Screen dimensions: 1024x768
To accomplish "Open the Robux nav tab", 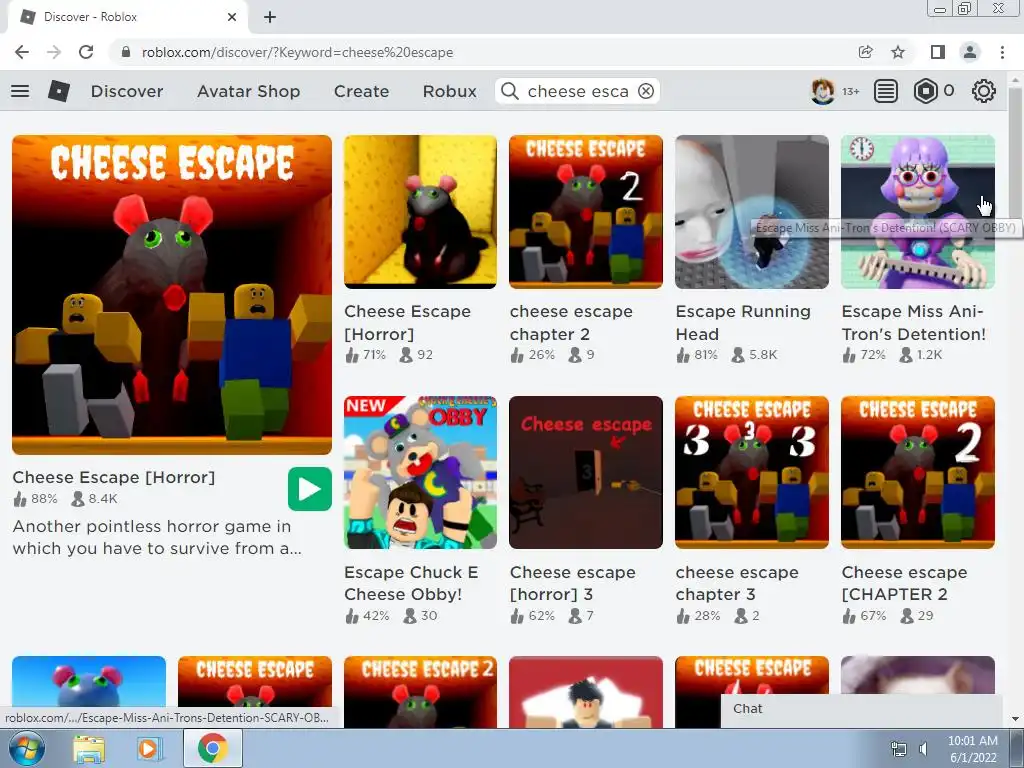I will coord(449,91).
